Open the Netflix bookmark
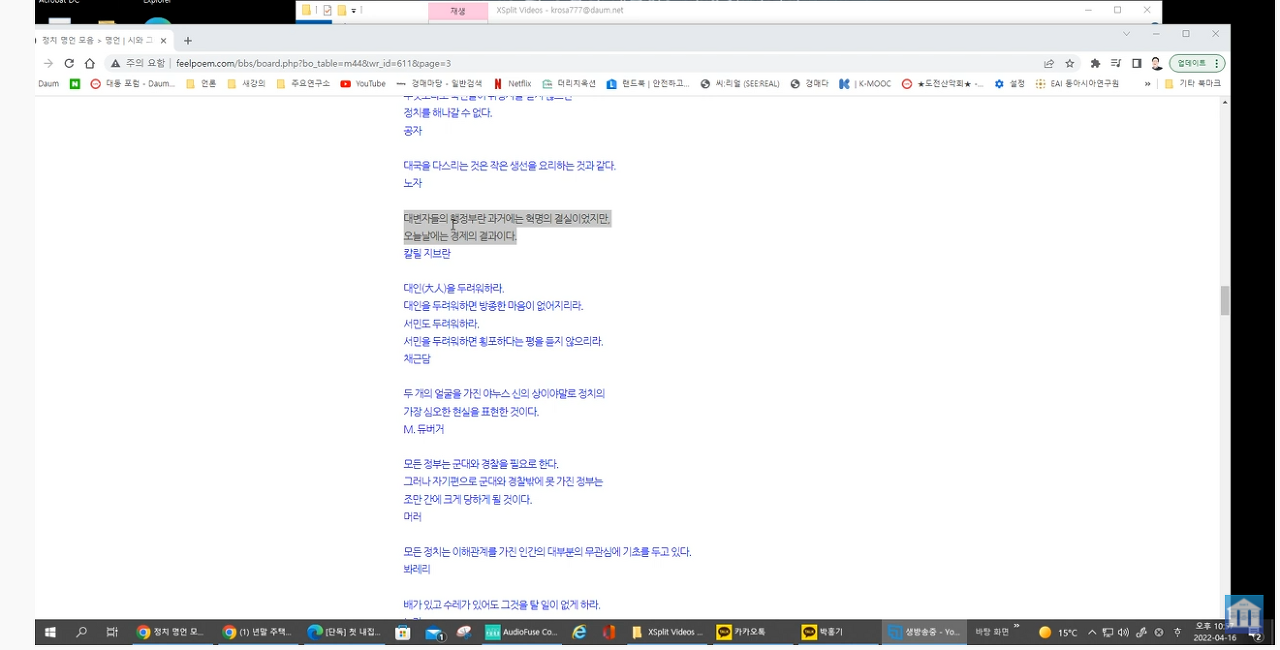1280x650 pixels. pos(513,84)
